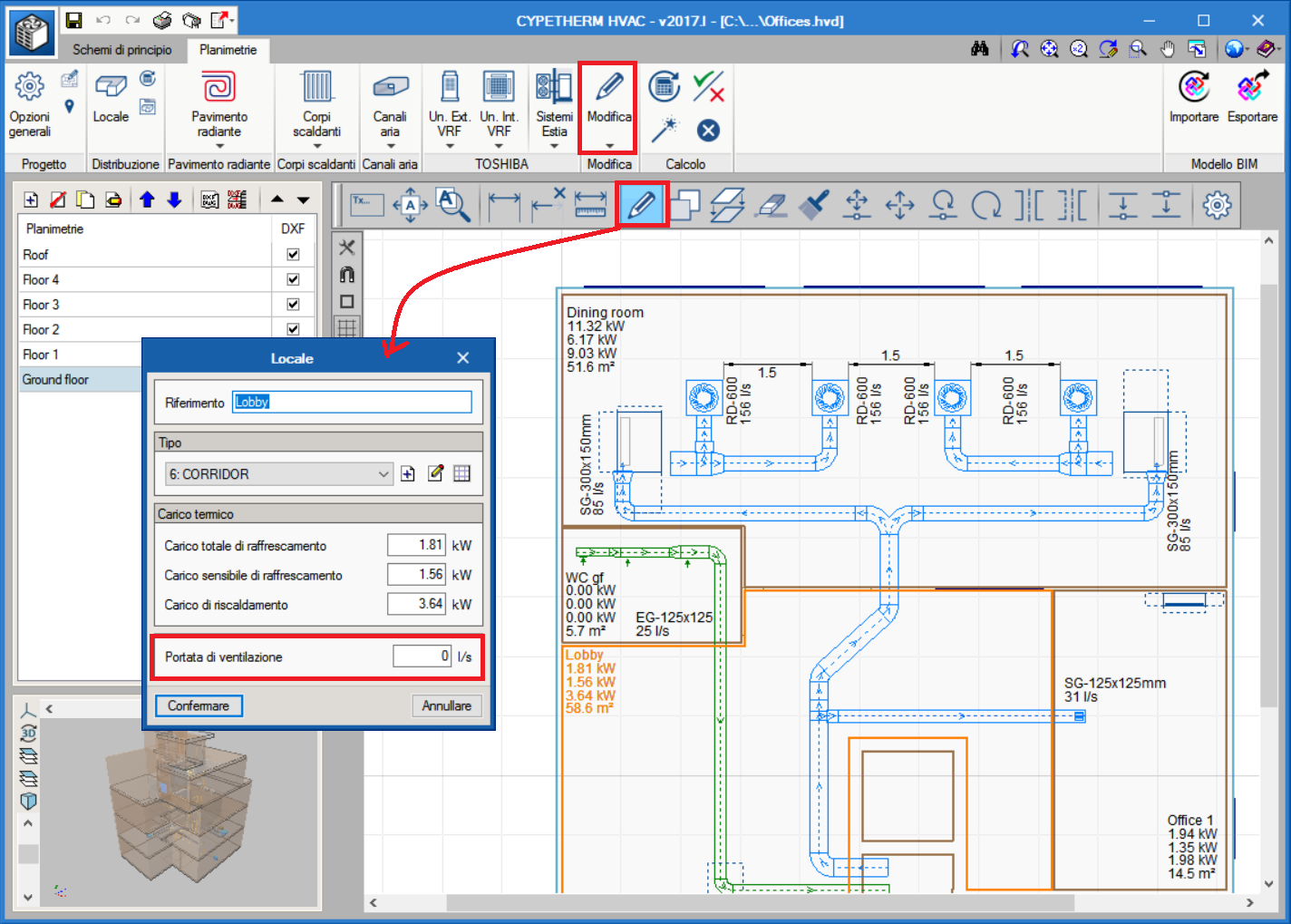Toggle the Floor 3 DXF checkbox

pos(293,305)
